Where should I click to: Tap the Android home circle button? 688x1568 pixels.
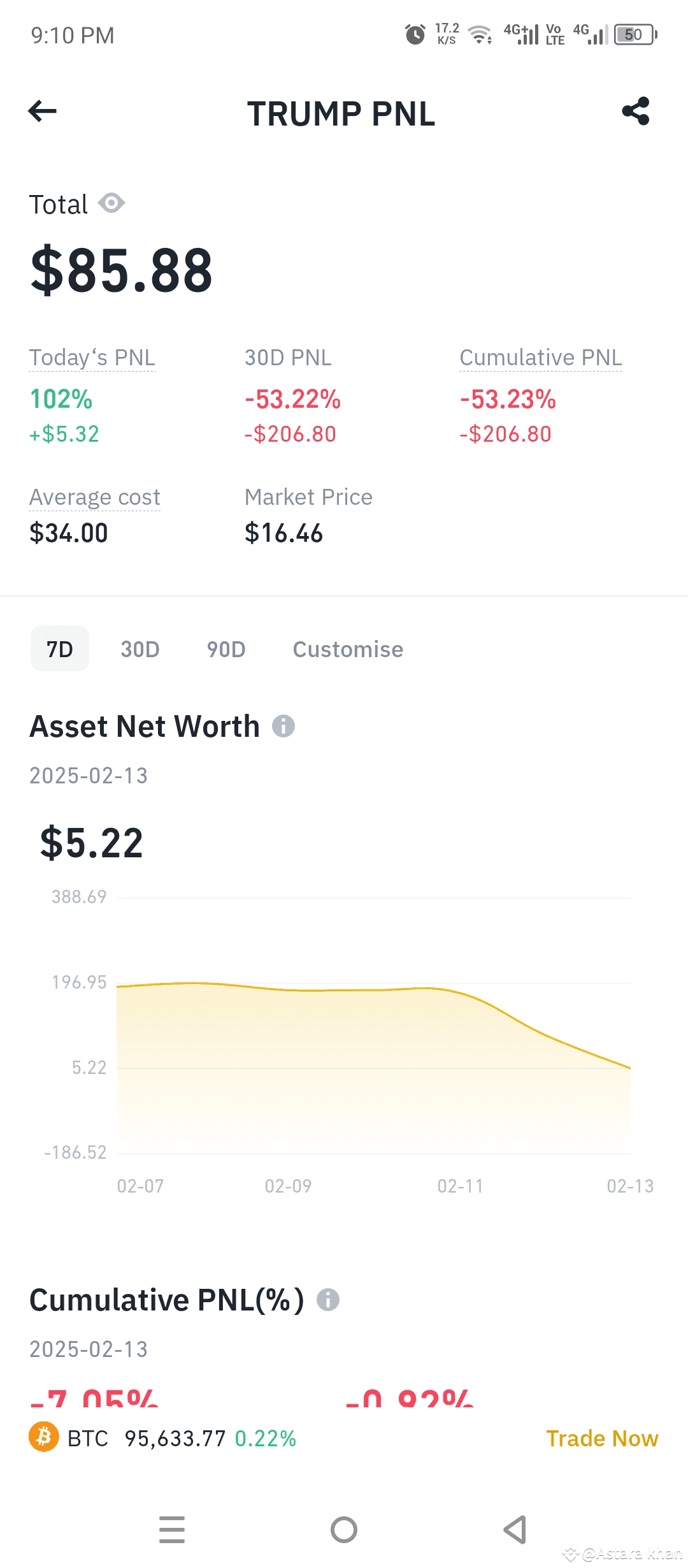[x=344, y=1530]
